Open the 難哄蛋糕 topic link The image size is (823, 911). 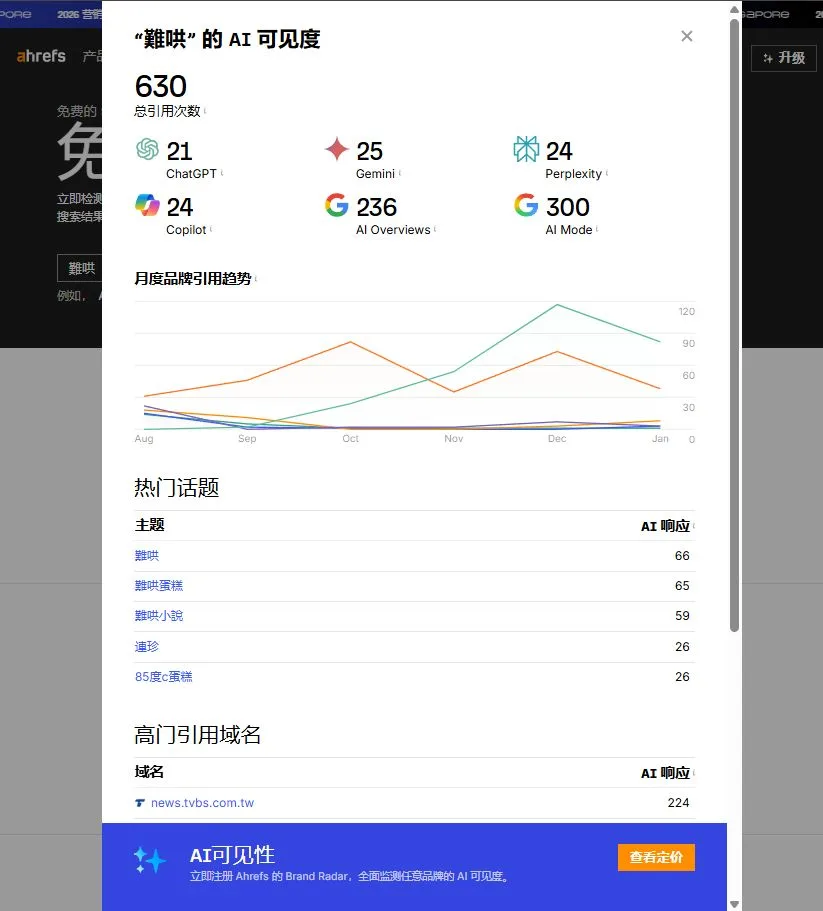(159, 586)
